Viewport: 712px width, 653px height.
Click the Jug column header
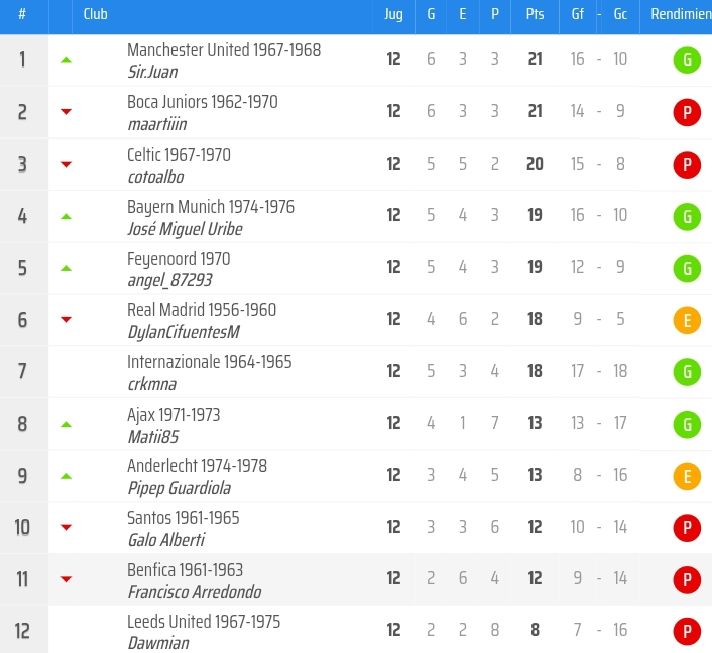393,15
